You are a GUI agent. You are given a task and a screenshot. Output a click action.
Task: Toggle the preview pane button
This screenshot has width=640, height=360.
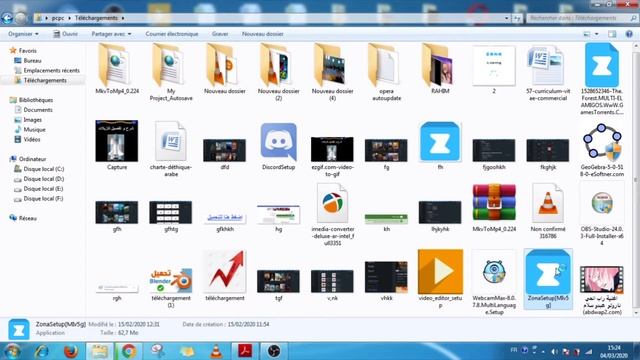tap(612, 34)
